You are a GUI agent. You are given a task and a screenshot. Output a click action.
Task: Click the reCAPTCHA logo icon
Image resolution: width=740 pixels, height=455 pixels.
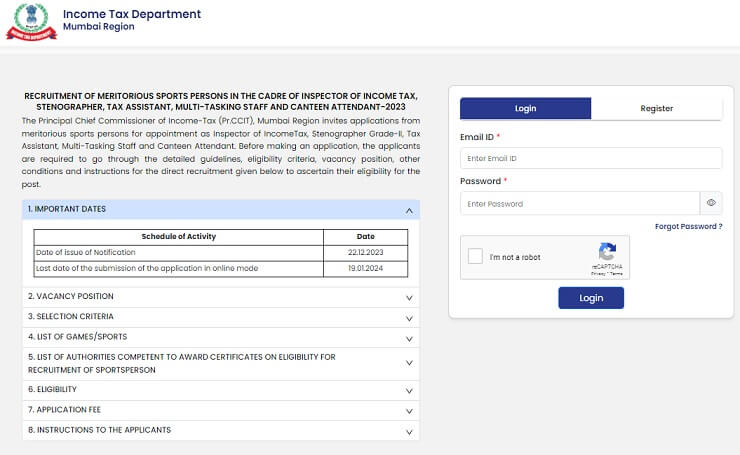point(607,252)
